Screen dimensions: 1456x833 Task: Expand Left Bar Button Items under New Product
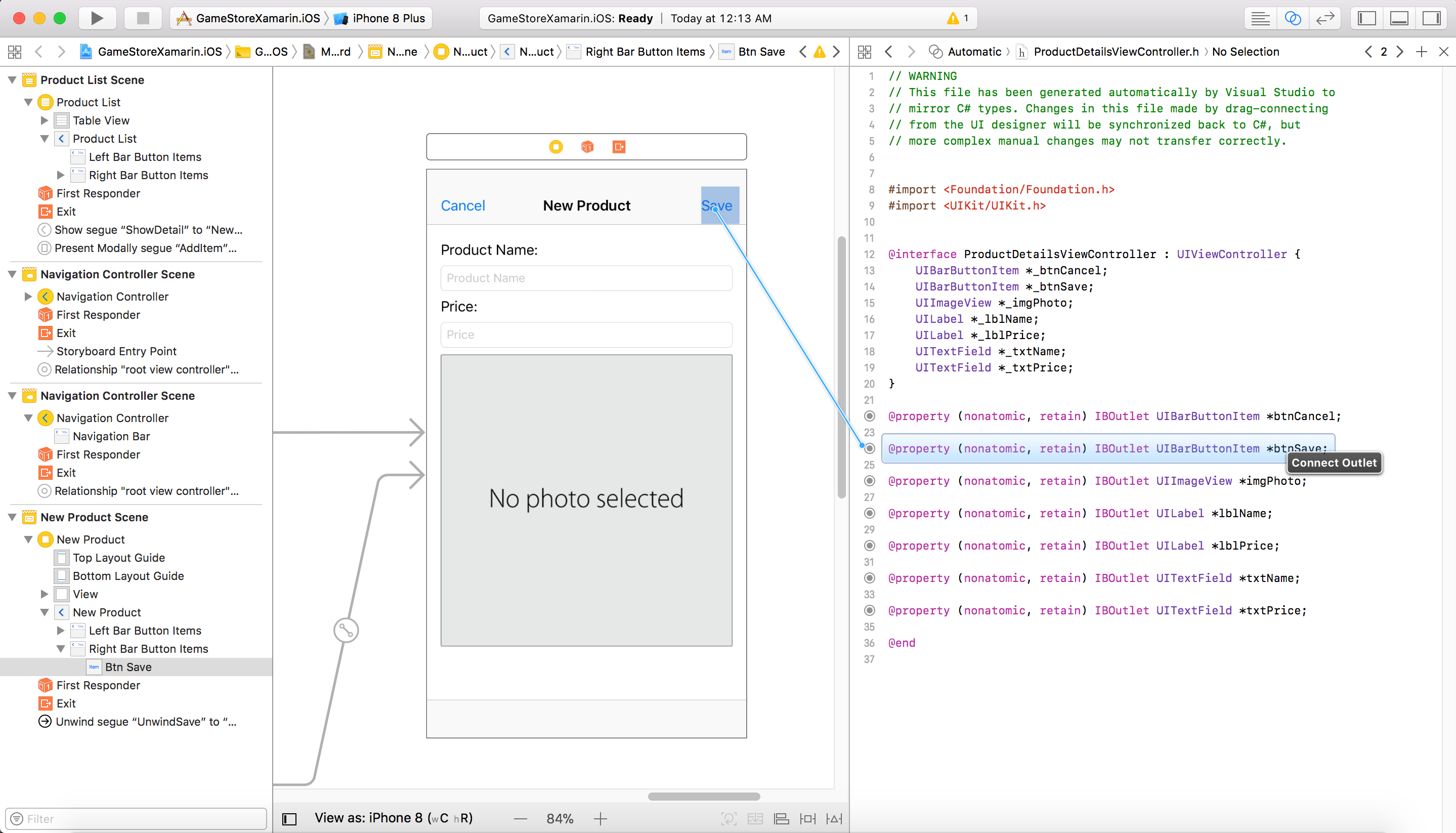[x=61, y=631]
